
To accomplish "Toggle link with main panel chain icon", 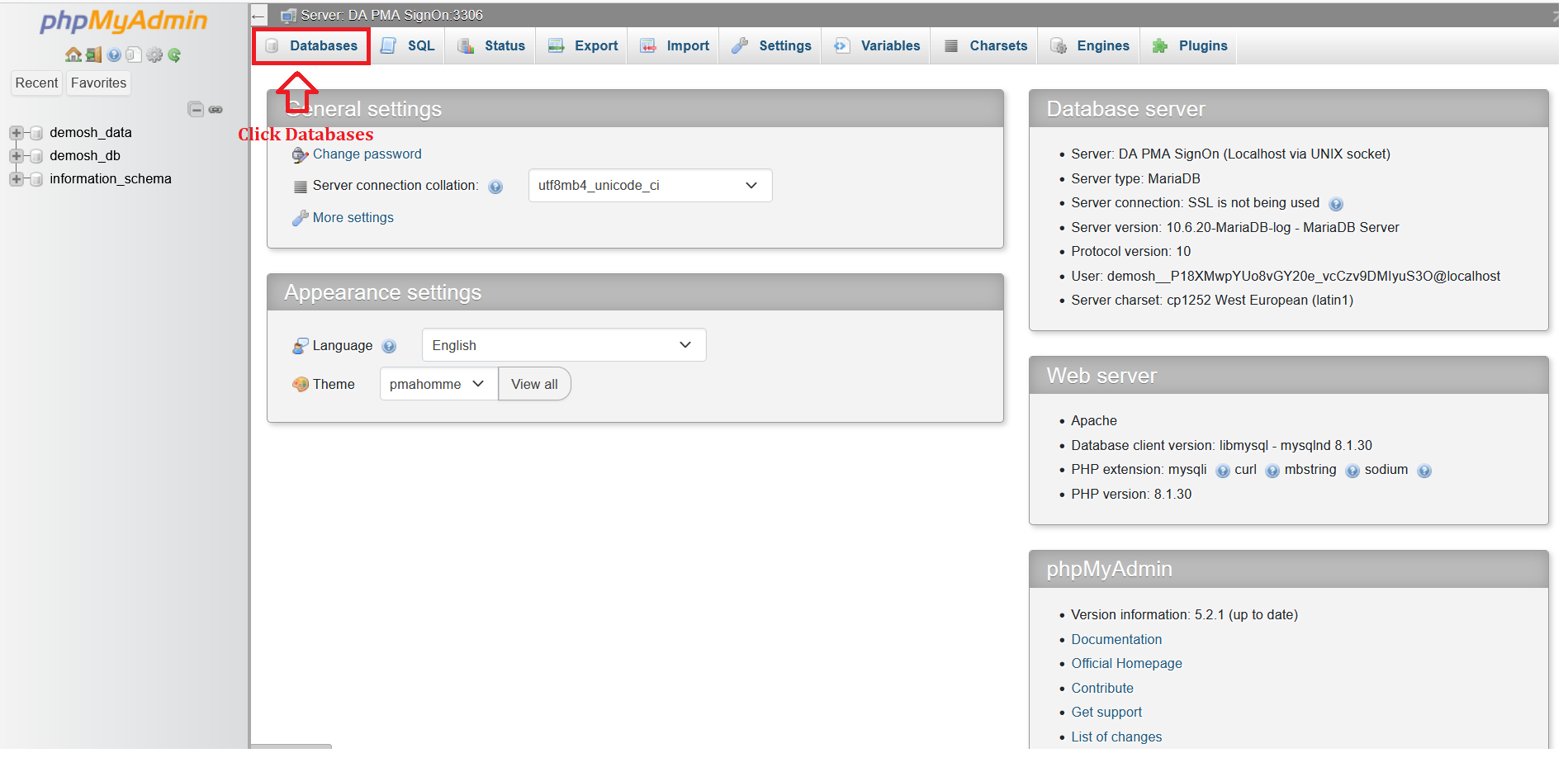I will tap(216, 110).
